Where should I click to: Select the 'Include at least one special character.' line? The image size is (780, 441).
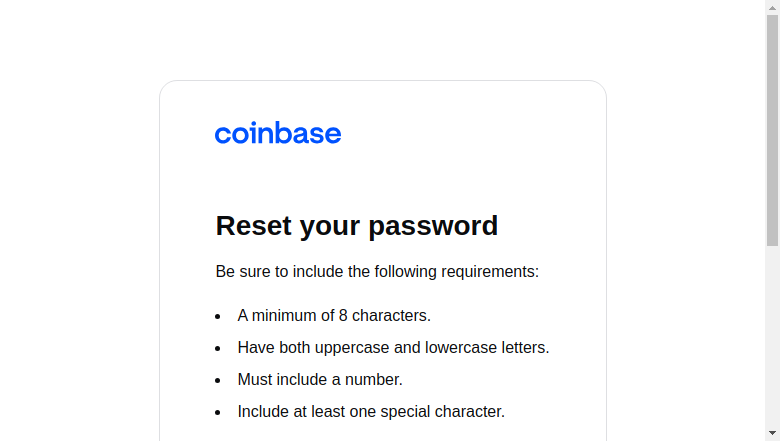pos(371,412)
